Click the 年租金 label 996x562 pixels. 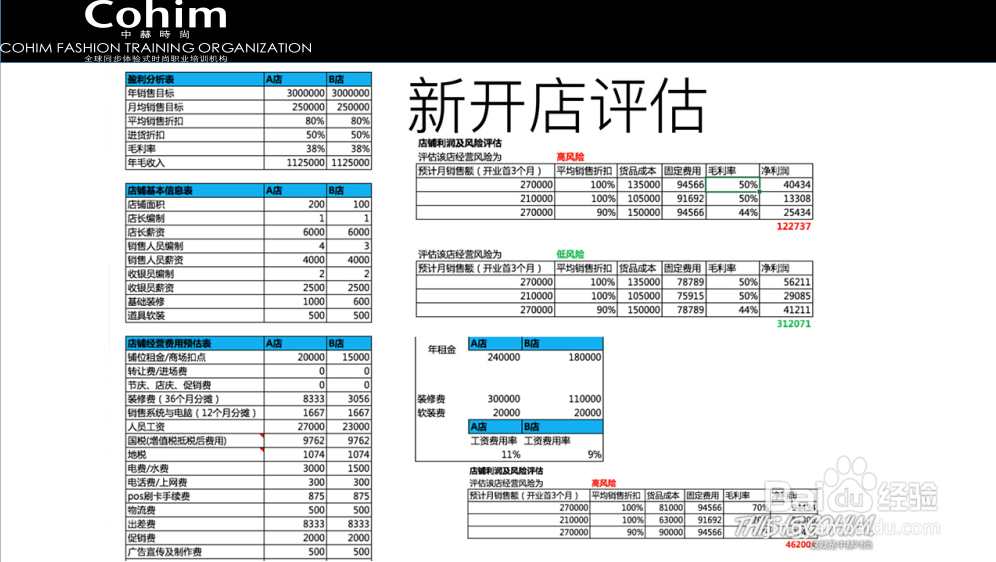point(441,350)
